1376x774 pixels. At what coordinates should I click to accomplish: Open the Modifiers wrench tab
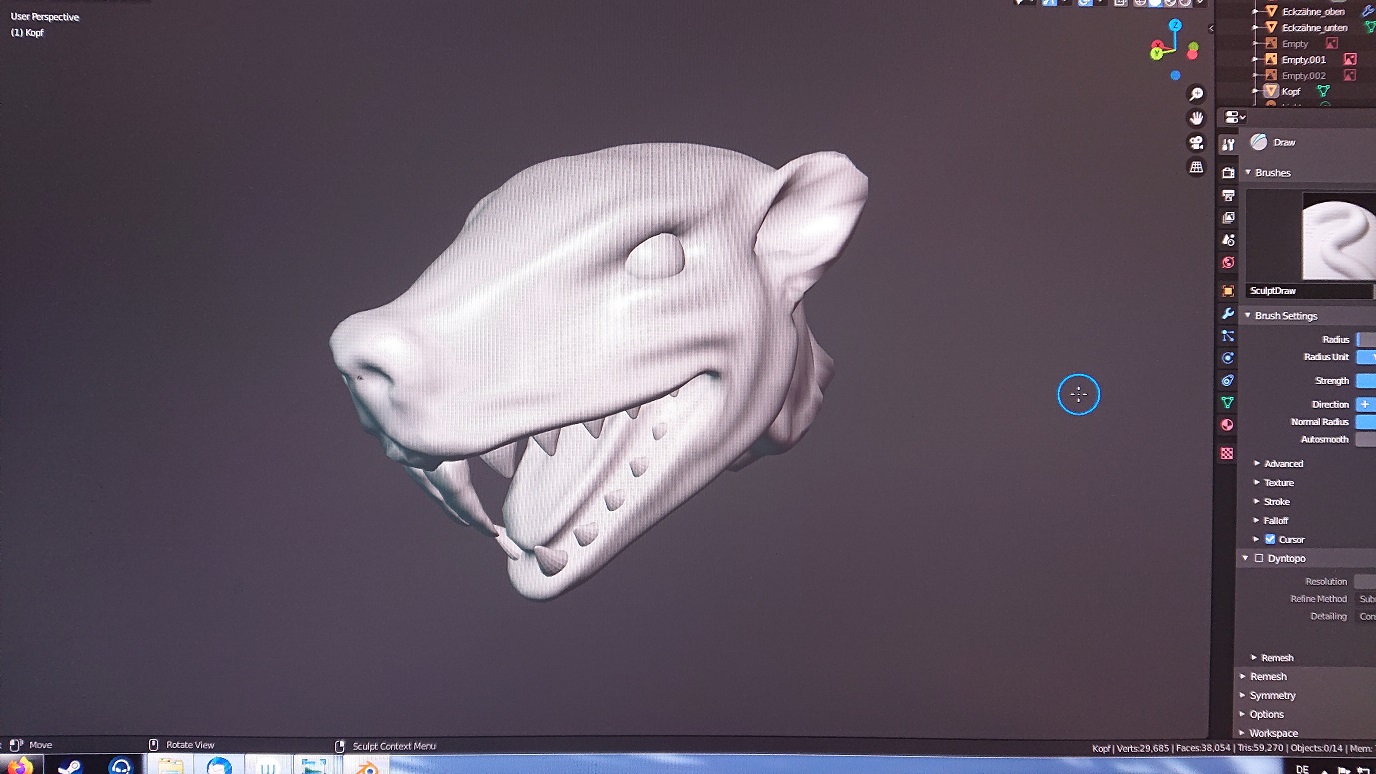[x=1228, y=314]
